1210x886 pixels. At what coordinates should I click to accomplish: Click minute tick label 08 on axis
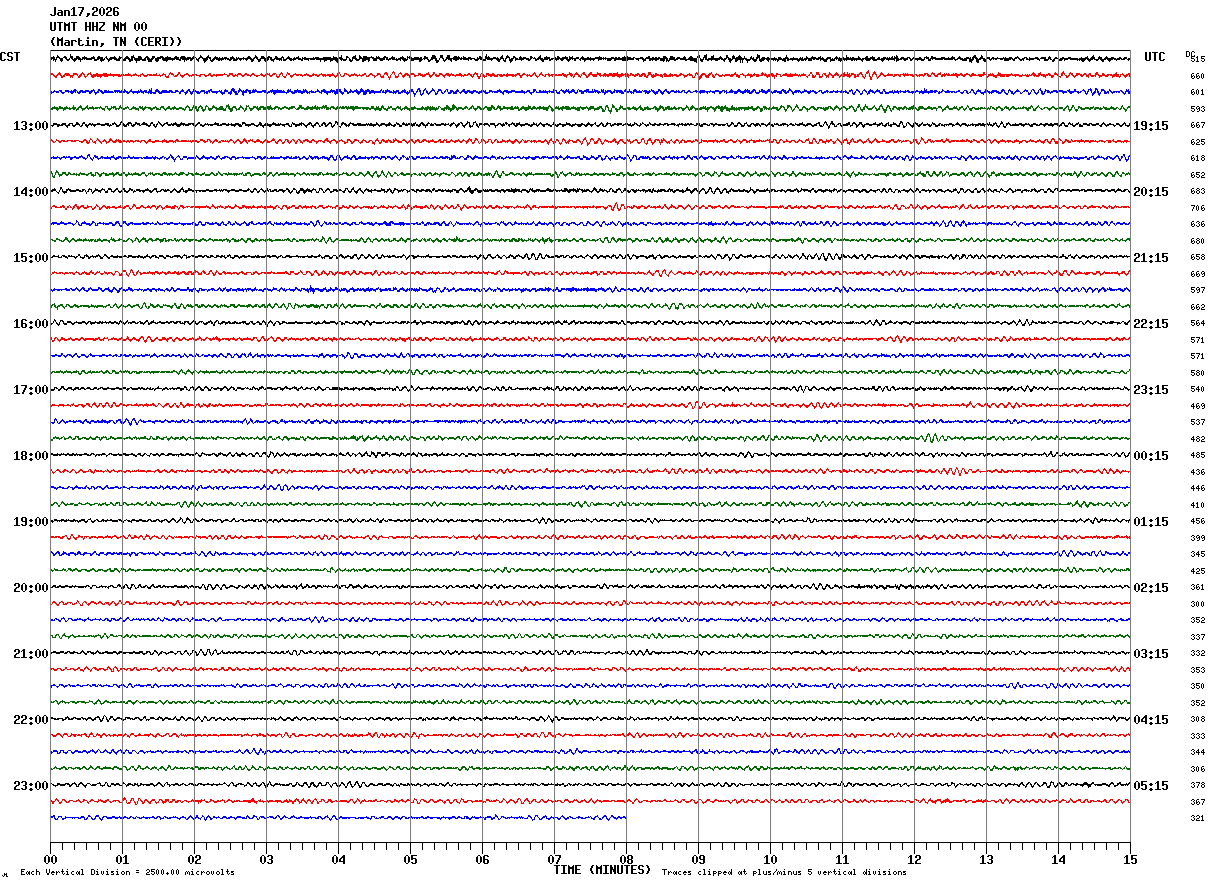click(x=626, y=859)
